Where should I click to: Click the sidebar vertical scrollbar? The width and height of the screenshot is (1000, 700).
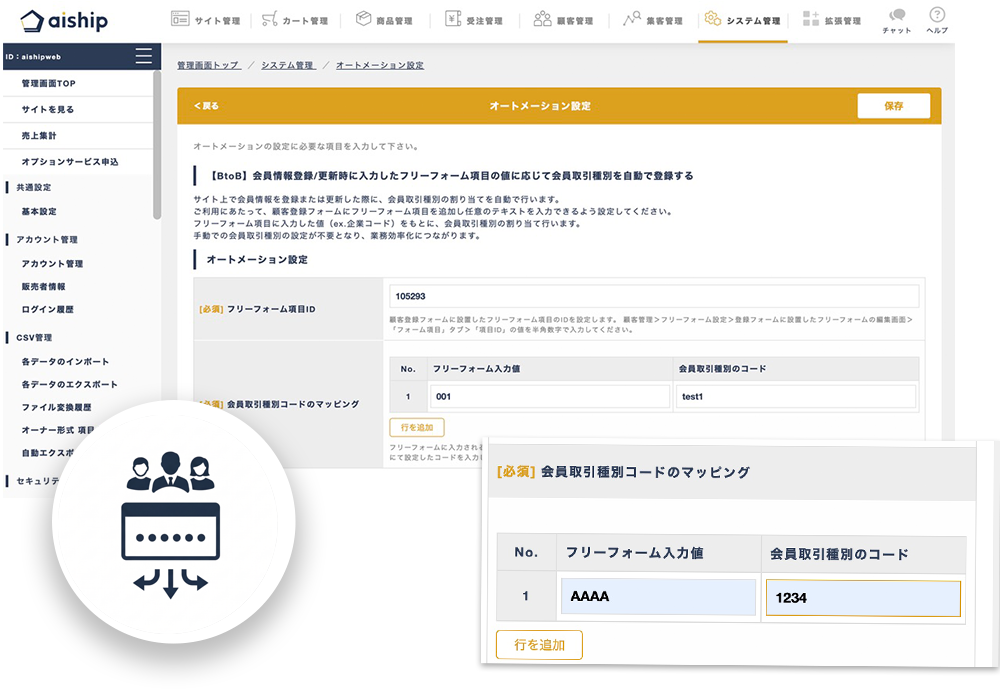coord(157,145)
